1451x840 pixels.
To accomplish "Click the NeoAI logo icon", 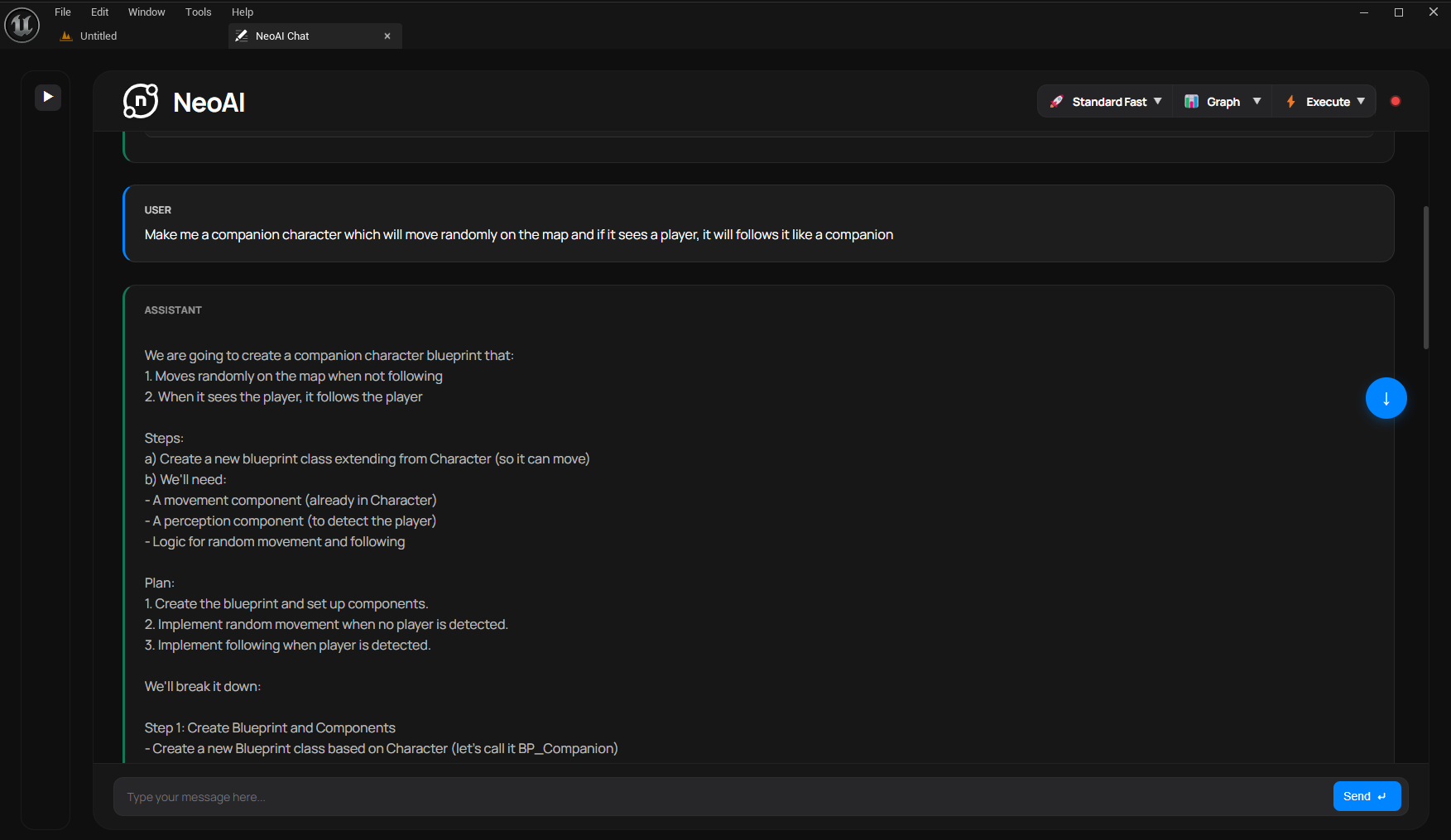I will coord(141,102).
